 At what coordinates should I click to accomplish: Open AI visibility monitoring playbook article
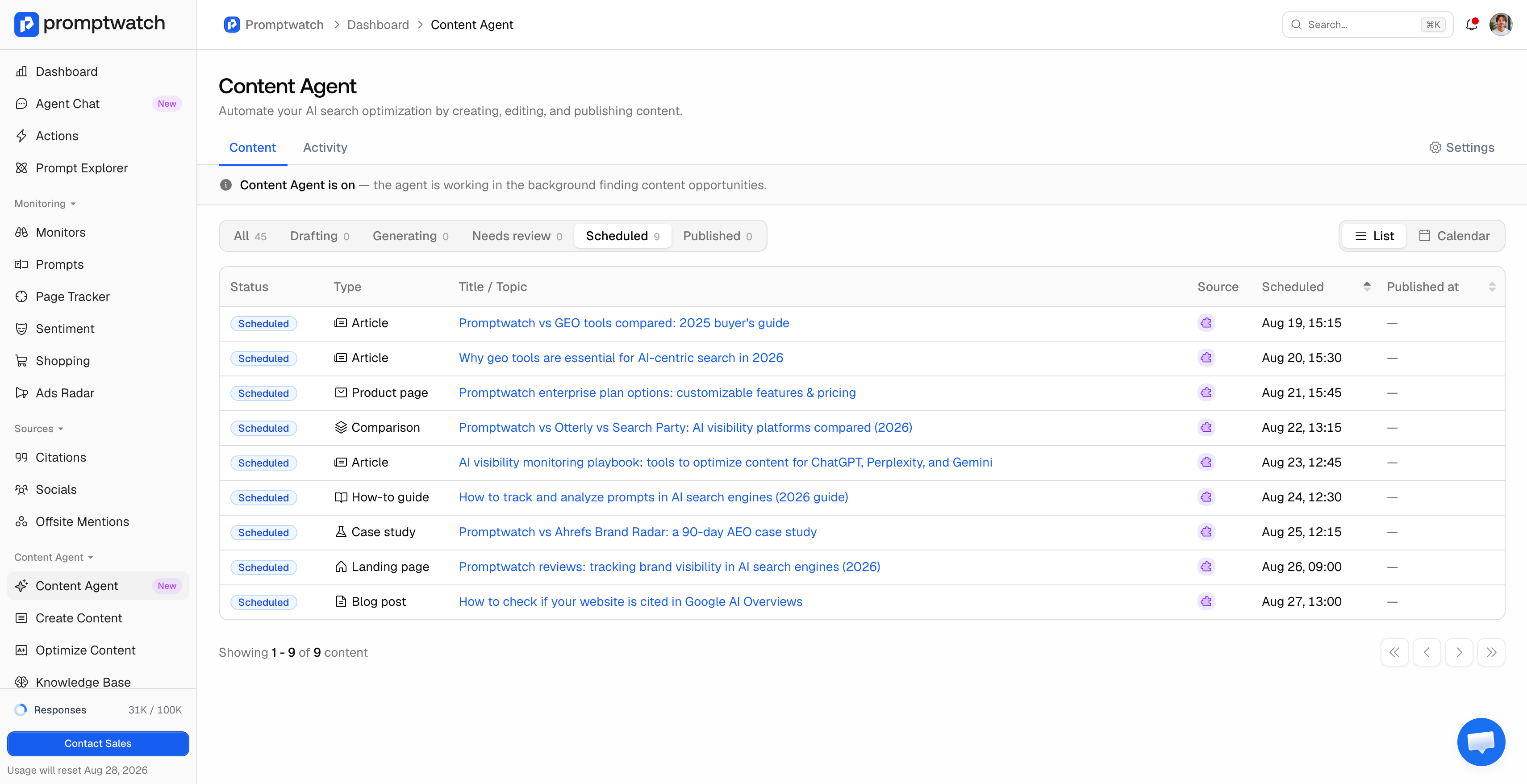coord(725,462)
